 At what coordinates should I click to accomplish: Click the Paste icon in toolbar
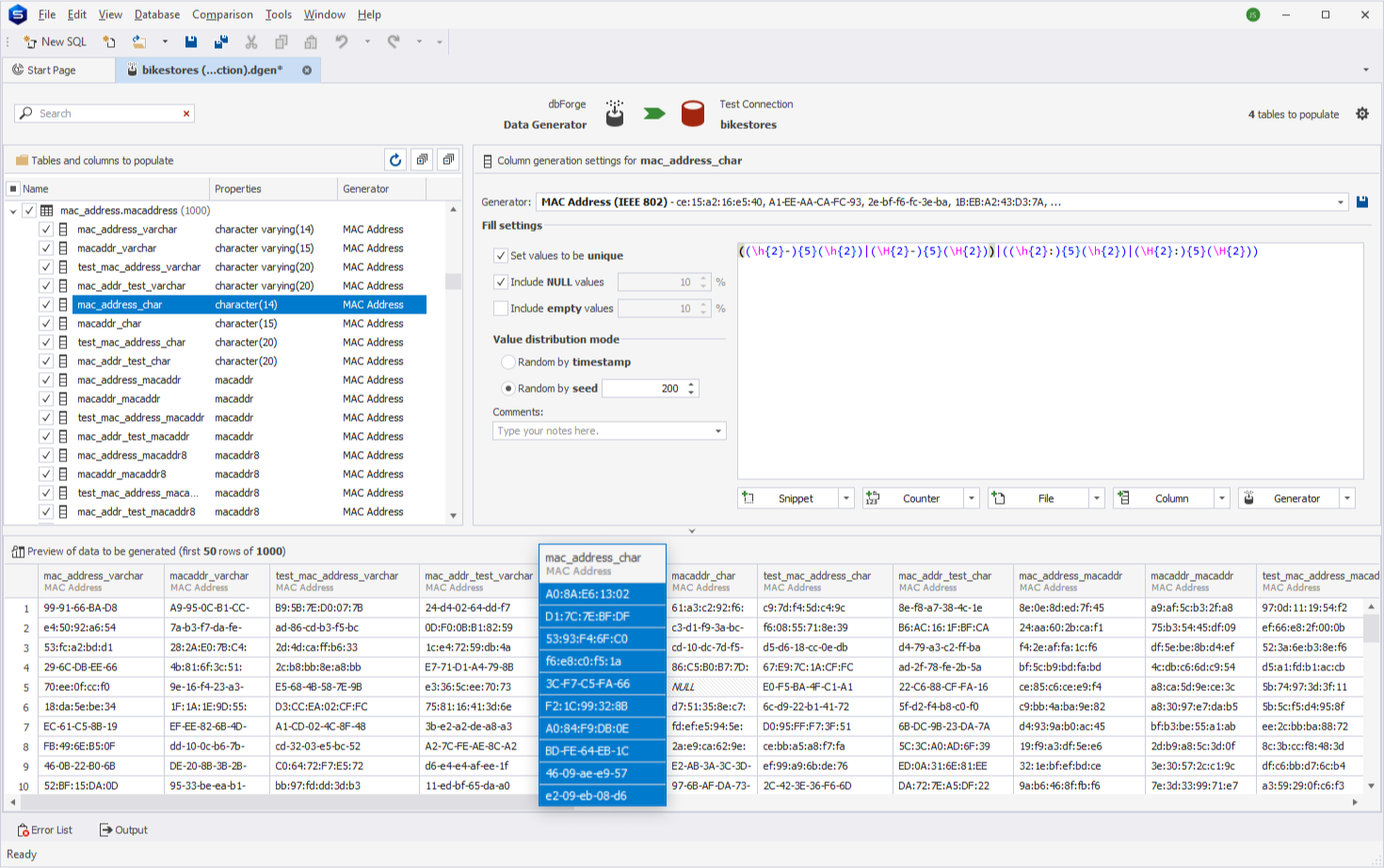coord(311,41)
